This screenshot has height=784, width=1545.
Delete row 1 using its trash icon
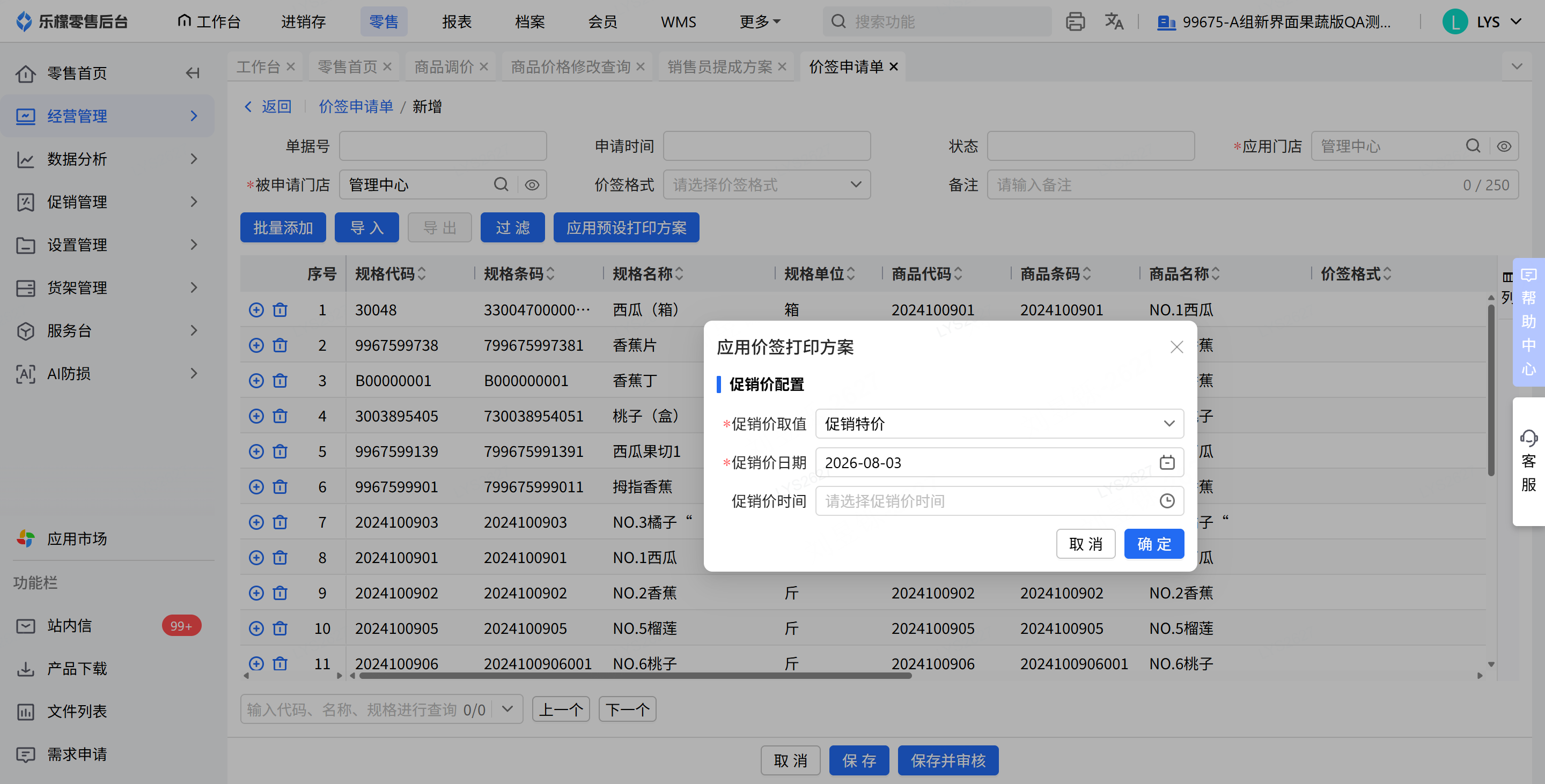pyautogui.click(x=280, y=310)
